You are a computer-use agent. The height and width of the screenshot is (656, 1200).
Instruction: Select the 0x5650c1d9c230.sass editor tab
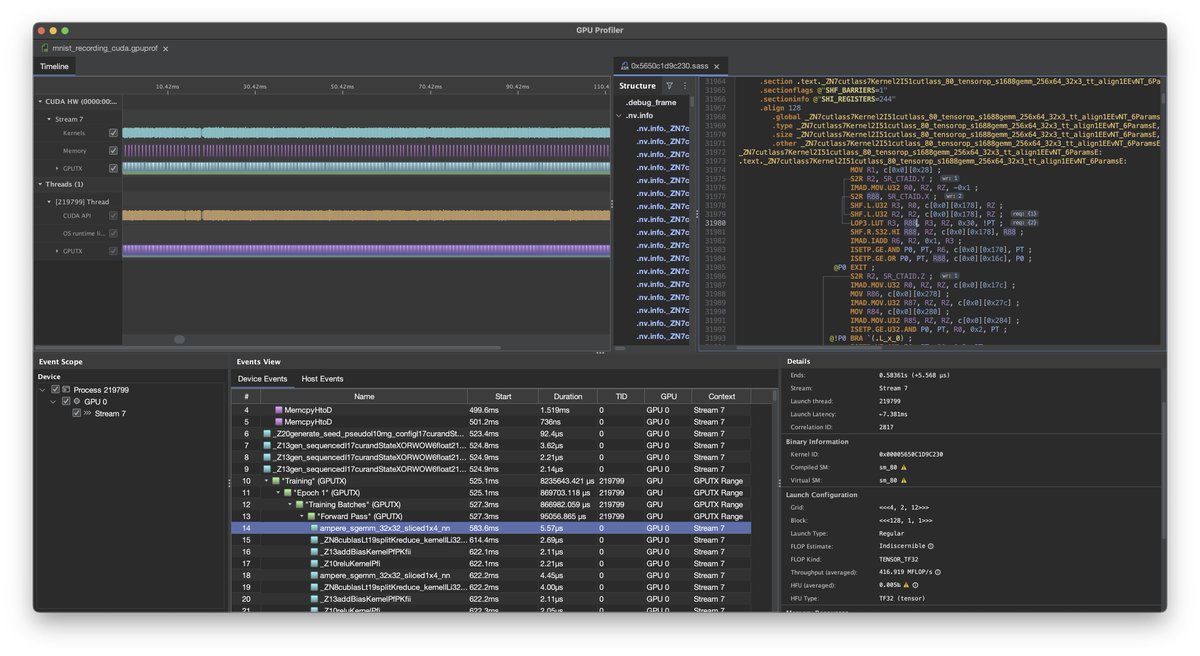point(669,66)
